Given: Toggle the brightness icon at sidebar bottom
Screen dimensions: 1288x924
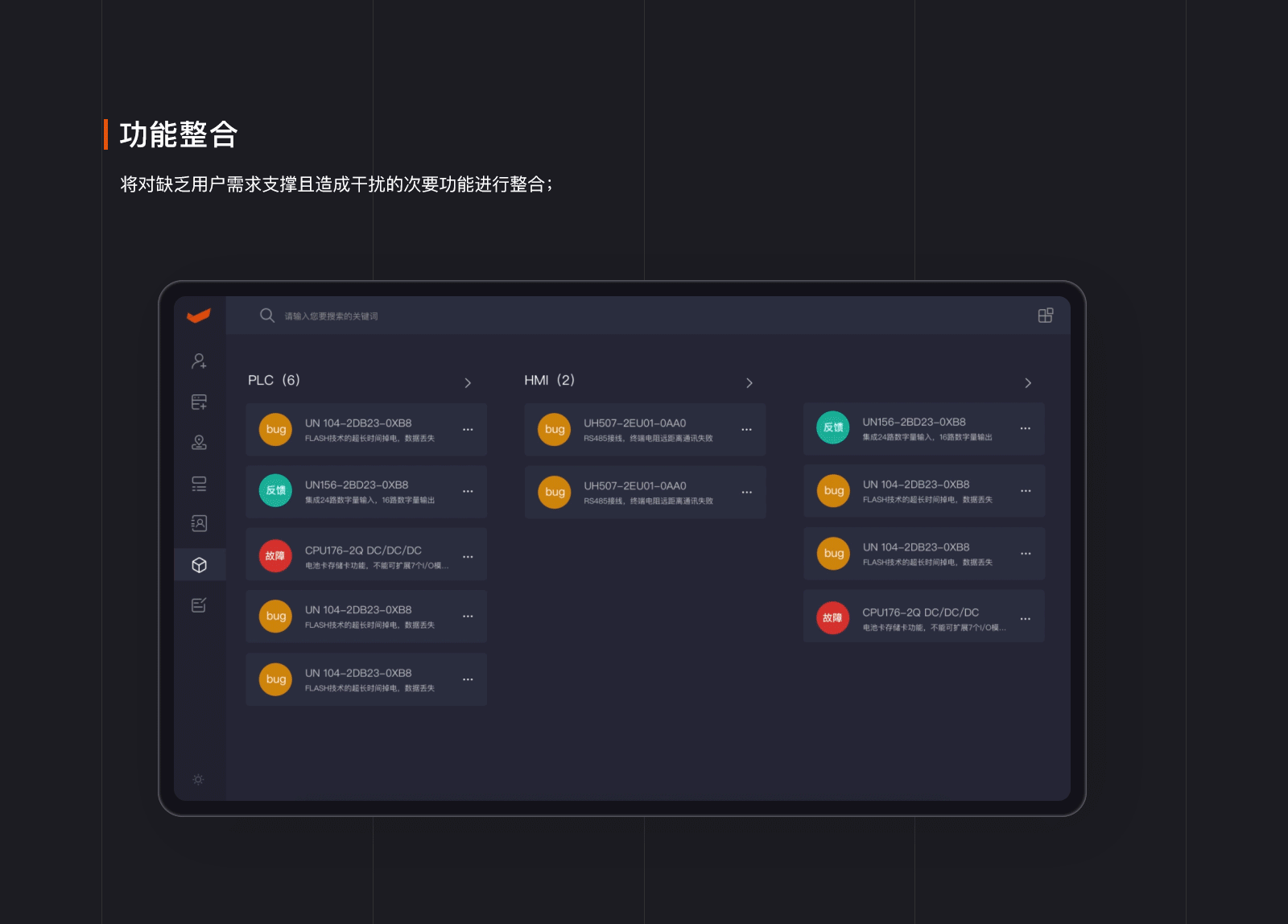Looking at the screenshot, I should 197,779.
